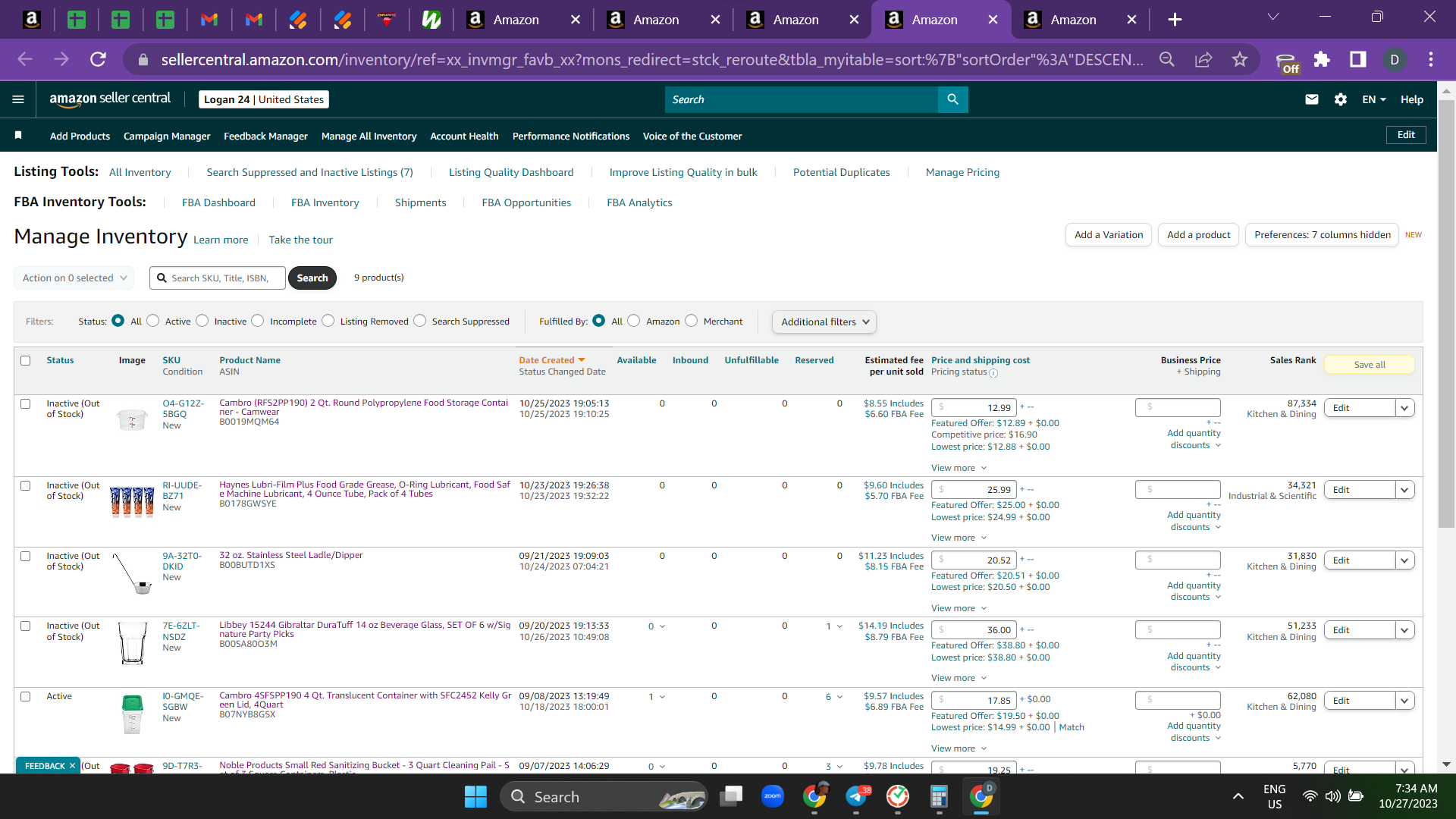This screenshot has height=819, width=1456.
Task: Click the bookmark flag icon in favorites bar
Action: [18, 136]
